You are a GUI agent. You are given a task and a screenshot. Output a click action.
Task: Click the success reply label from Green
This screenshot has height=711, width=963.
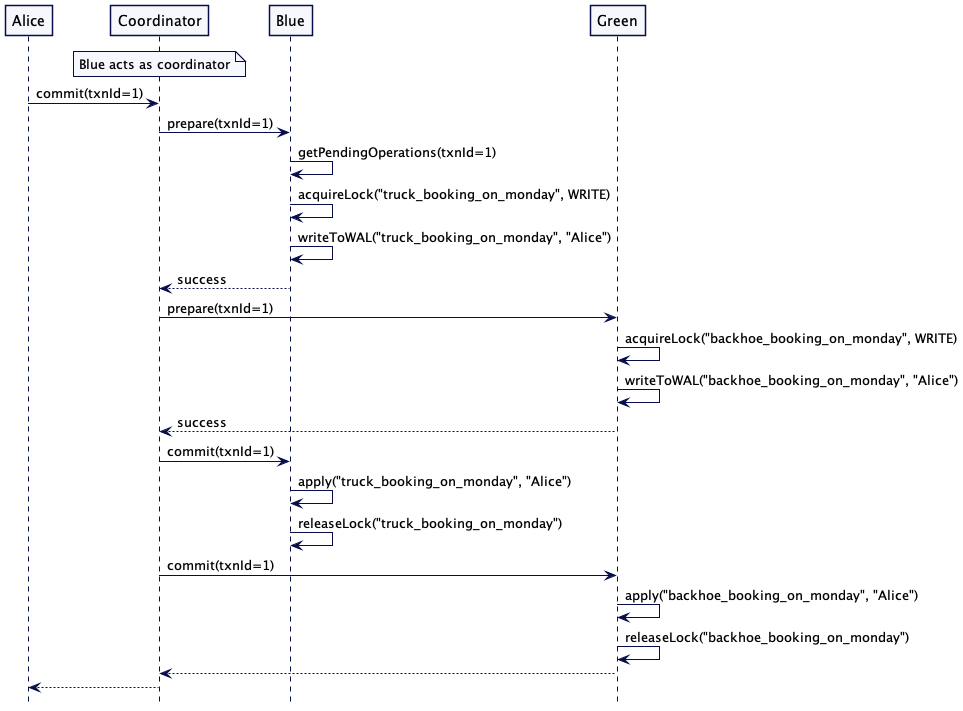click(x=201, y=423)
